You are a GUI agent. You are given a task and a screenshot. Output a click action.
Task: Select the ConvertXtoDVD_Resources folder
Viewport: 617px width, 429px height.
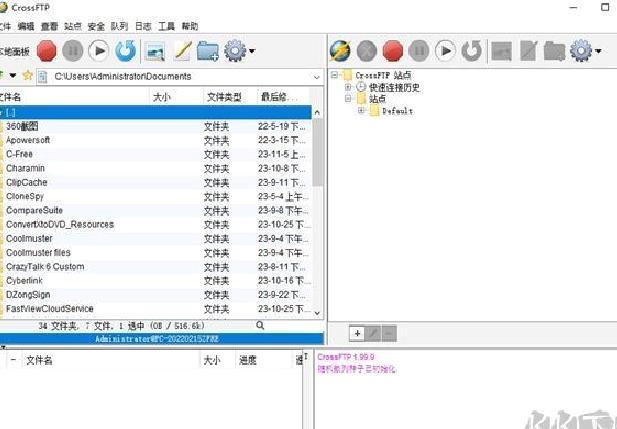(156, 225)
